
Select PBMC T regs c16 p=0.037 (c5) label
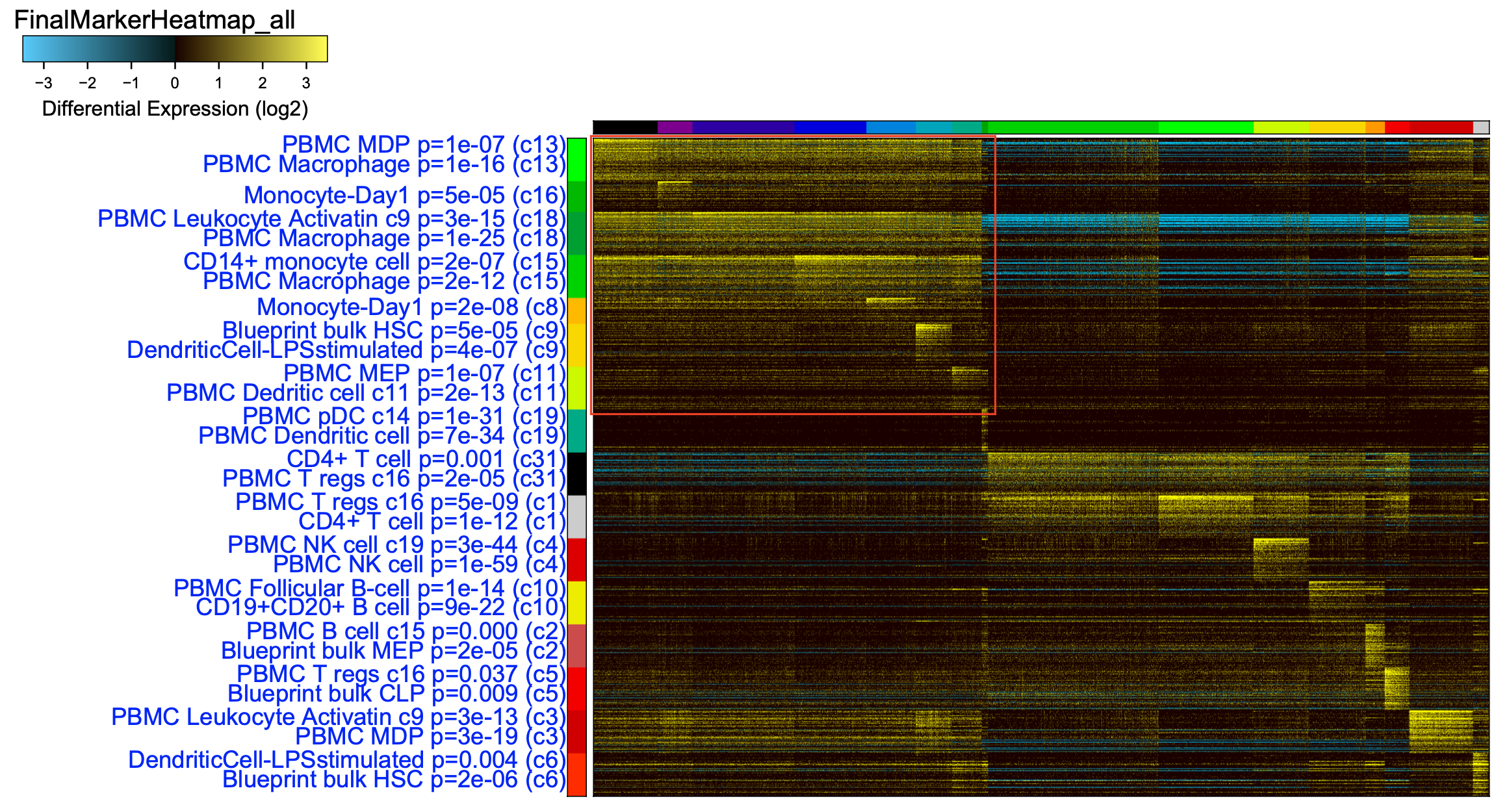point(401,673)
